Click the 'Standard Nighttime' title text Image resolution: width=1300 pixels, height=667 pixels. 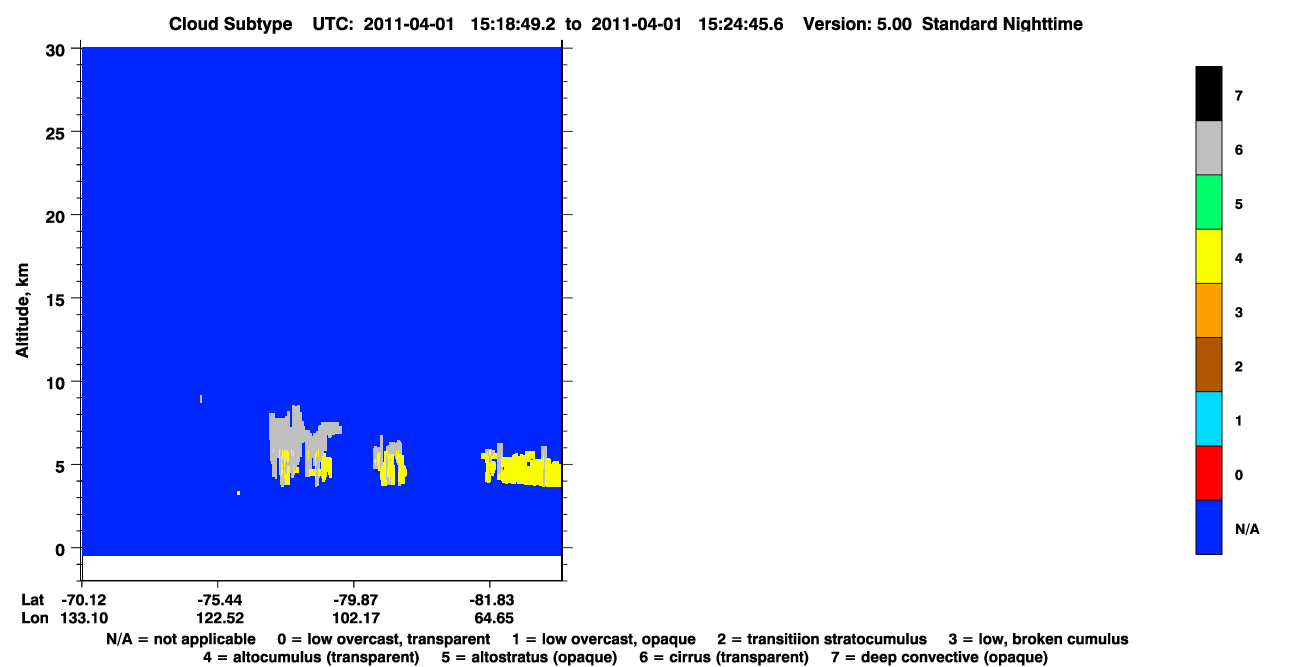(1002, 23)
